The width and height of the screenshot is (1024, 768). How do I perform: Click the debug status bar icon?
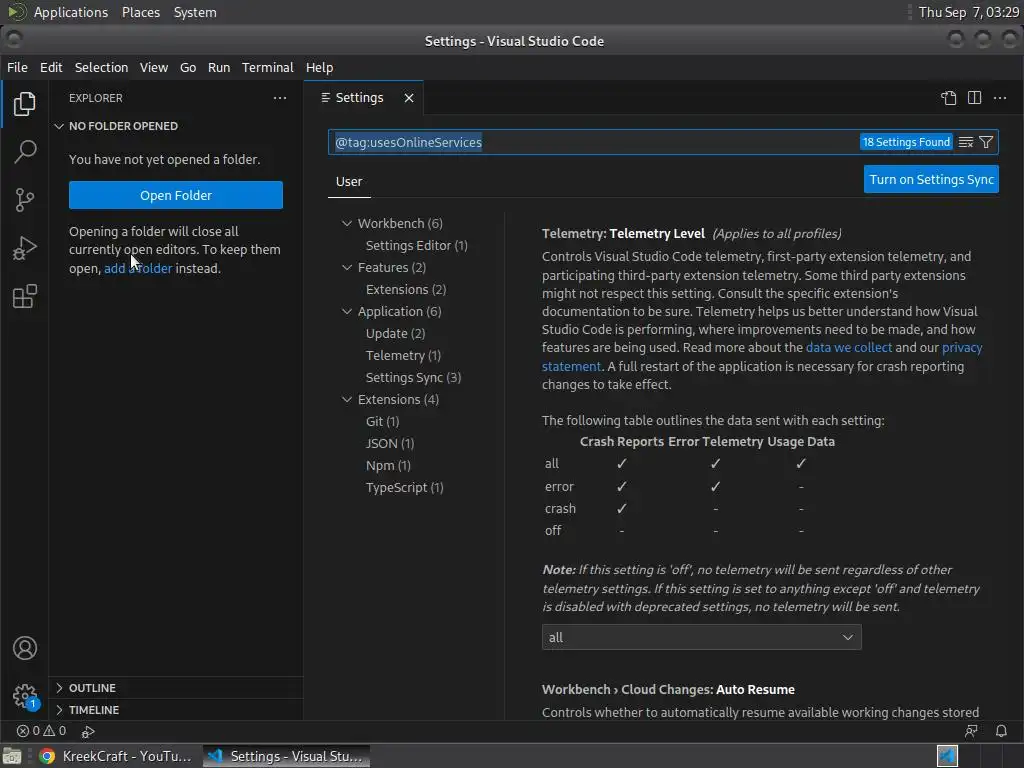88,731
